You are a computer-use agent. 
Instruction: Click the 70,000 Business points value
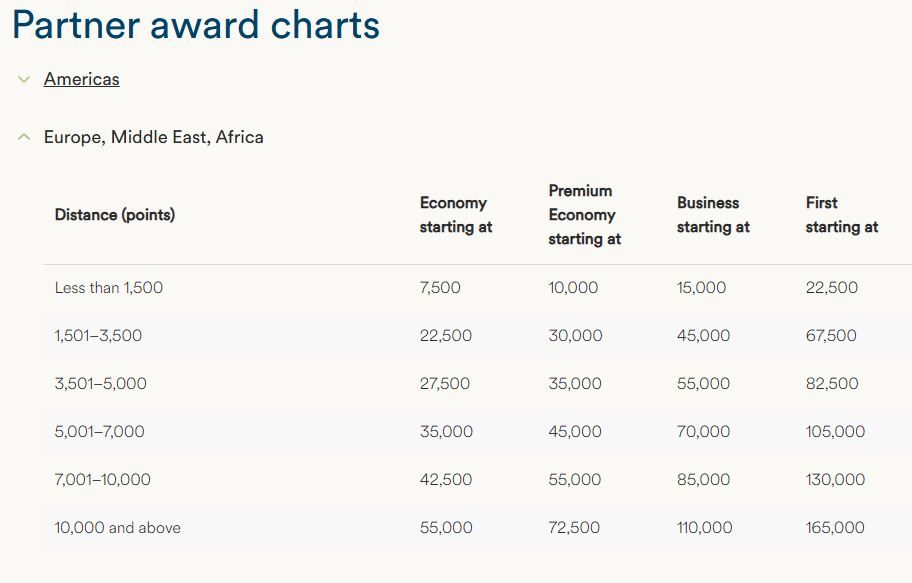click(x=703, y=432)
